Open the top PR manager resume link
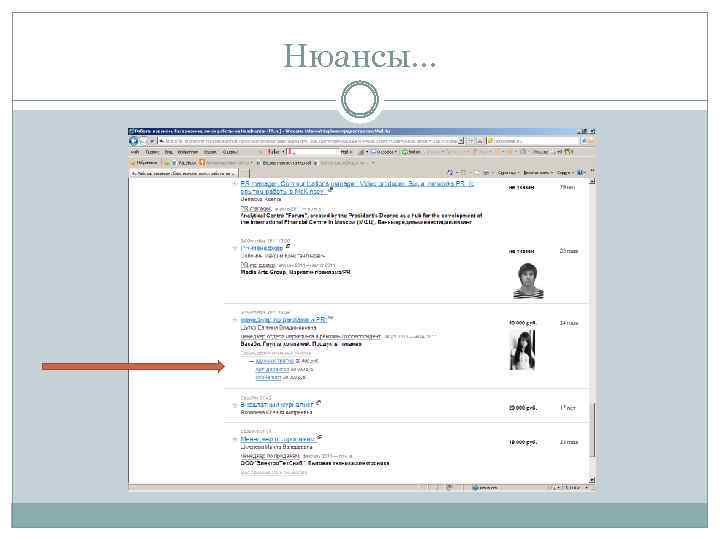 pos(357,187)
